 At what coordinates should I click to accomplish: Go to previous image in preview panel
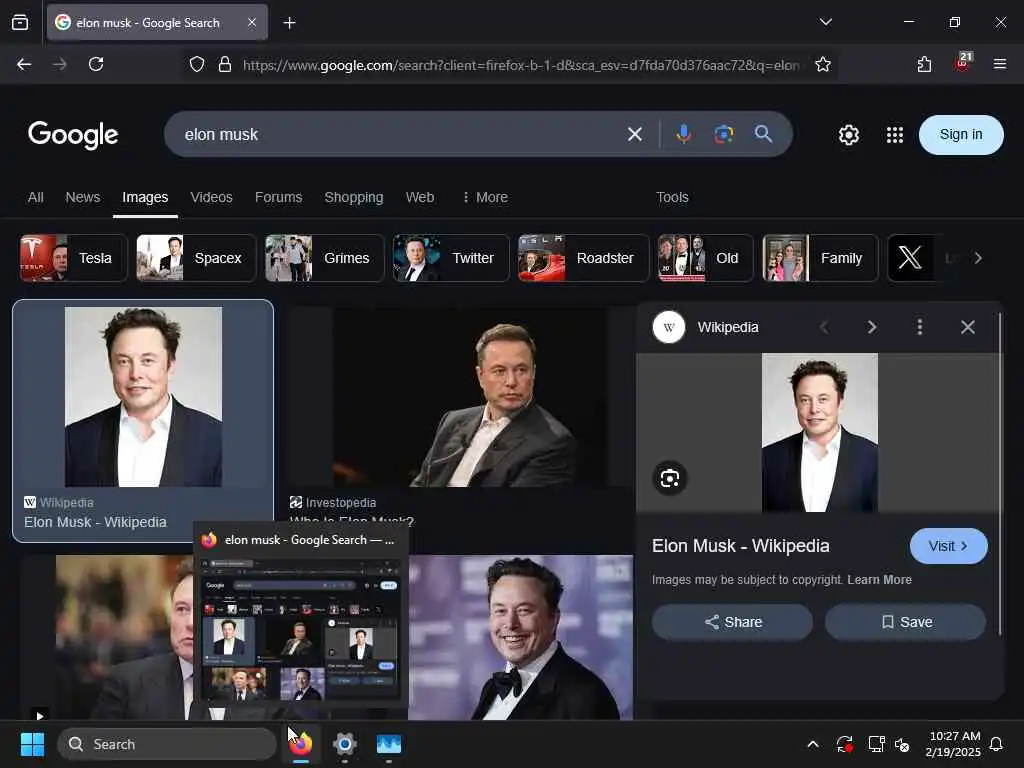[824, 327]
